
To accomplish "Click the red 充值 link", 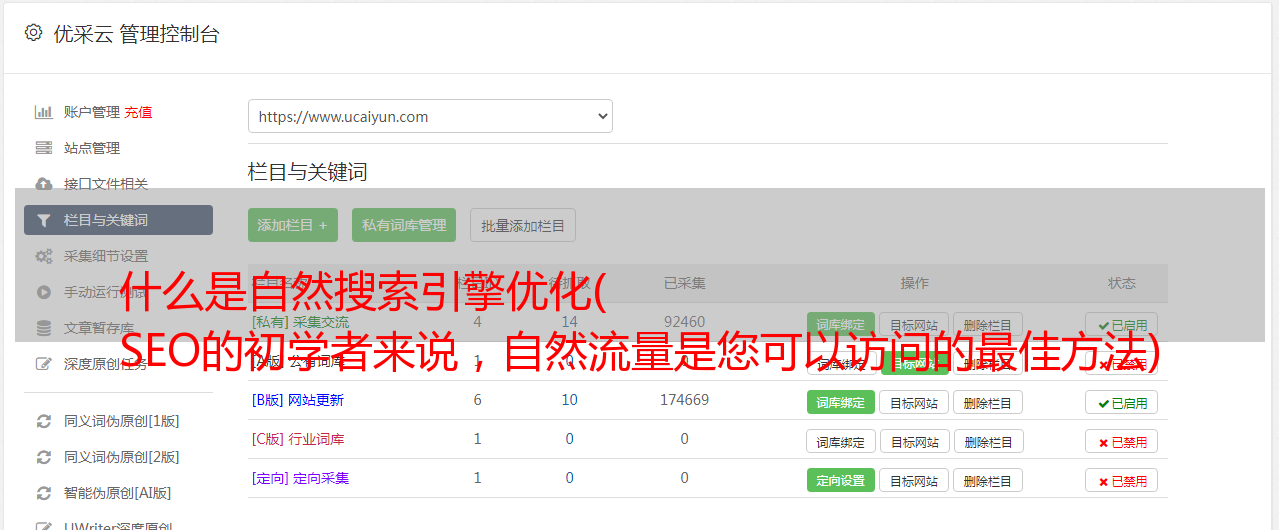I will click(x=138, y=112).
